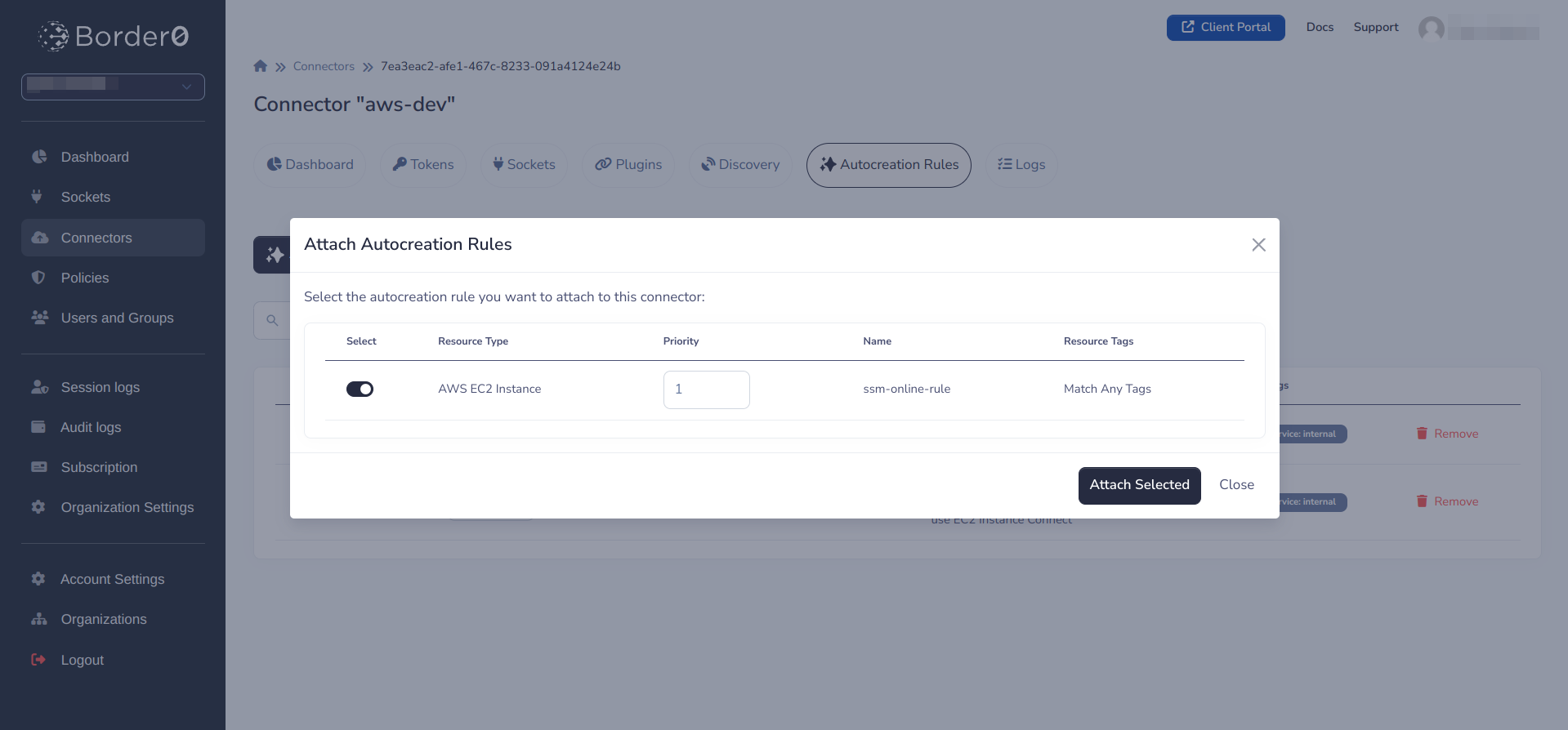Viewport: 1568px width, 730px height.
Task: Open Policies in the sidebar
Action: click(x=113, y=278)
